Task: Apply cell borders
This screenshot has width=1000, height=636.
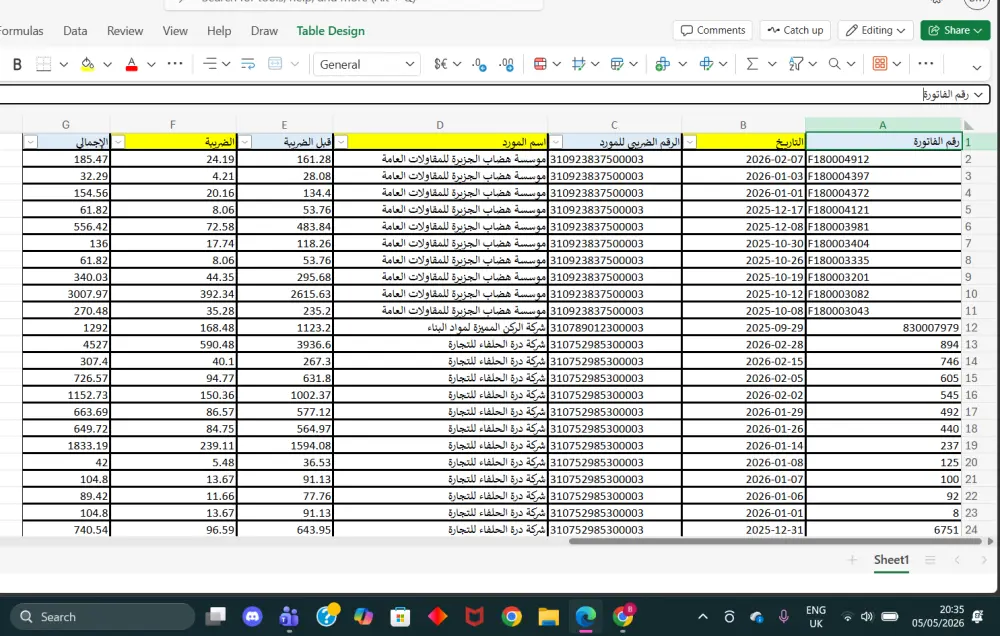Action: click(x=43, y=64)
